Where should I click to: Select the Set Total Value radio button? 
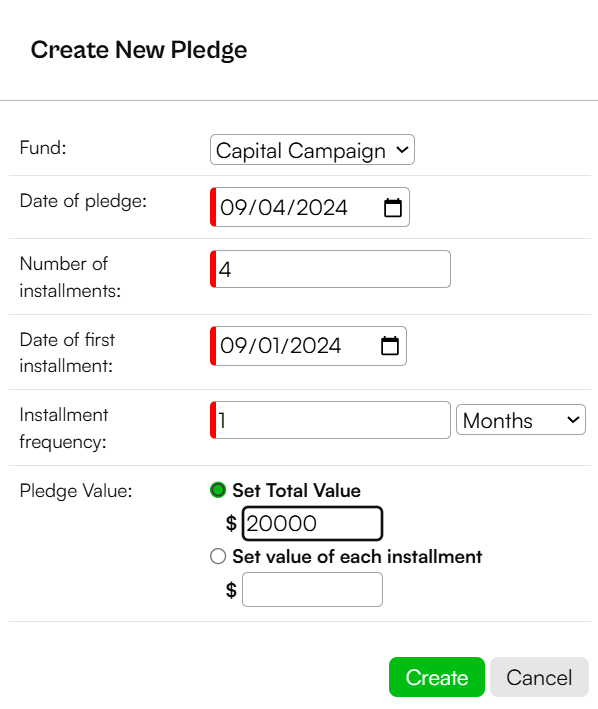click(x=218, y=490)
